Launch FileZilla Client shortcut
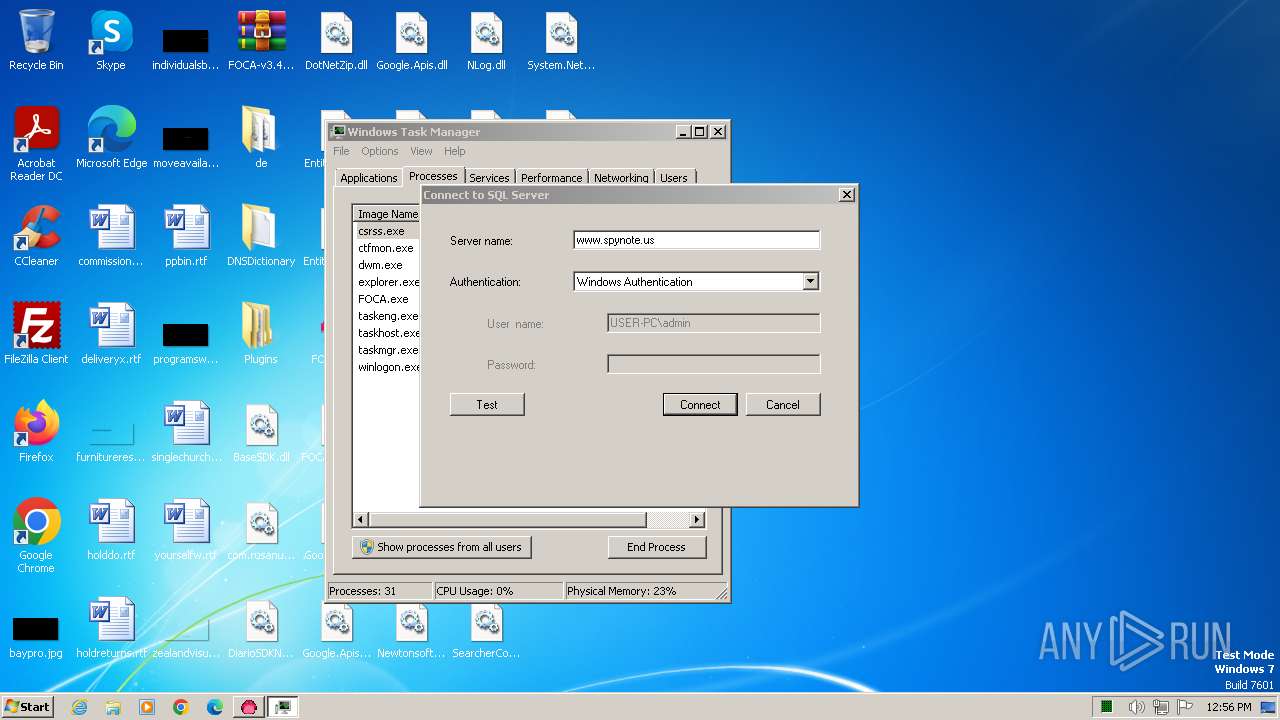Viewport: 1280px width, 720px height. [x=36, y=334]
